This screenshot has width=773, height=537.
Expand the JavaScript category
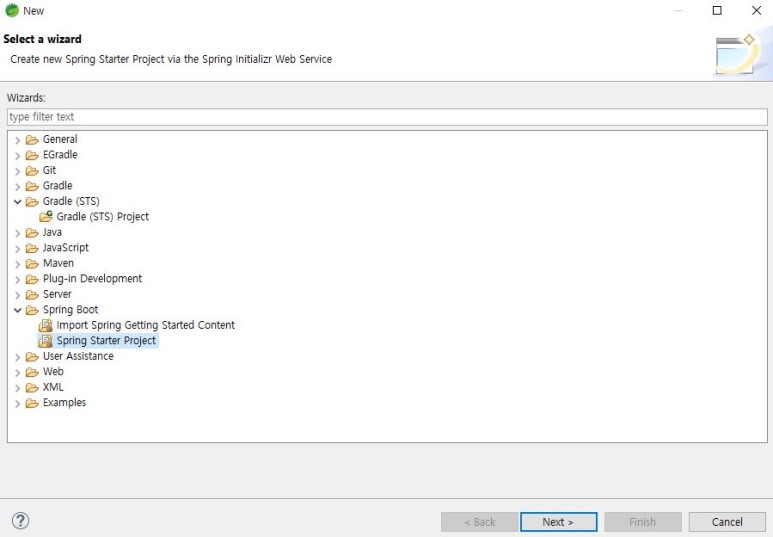tap(17, 249)
